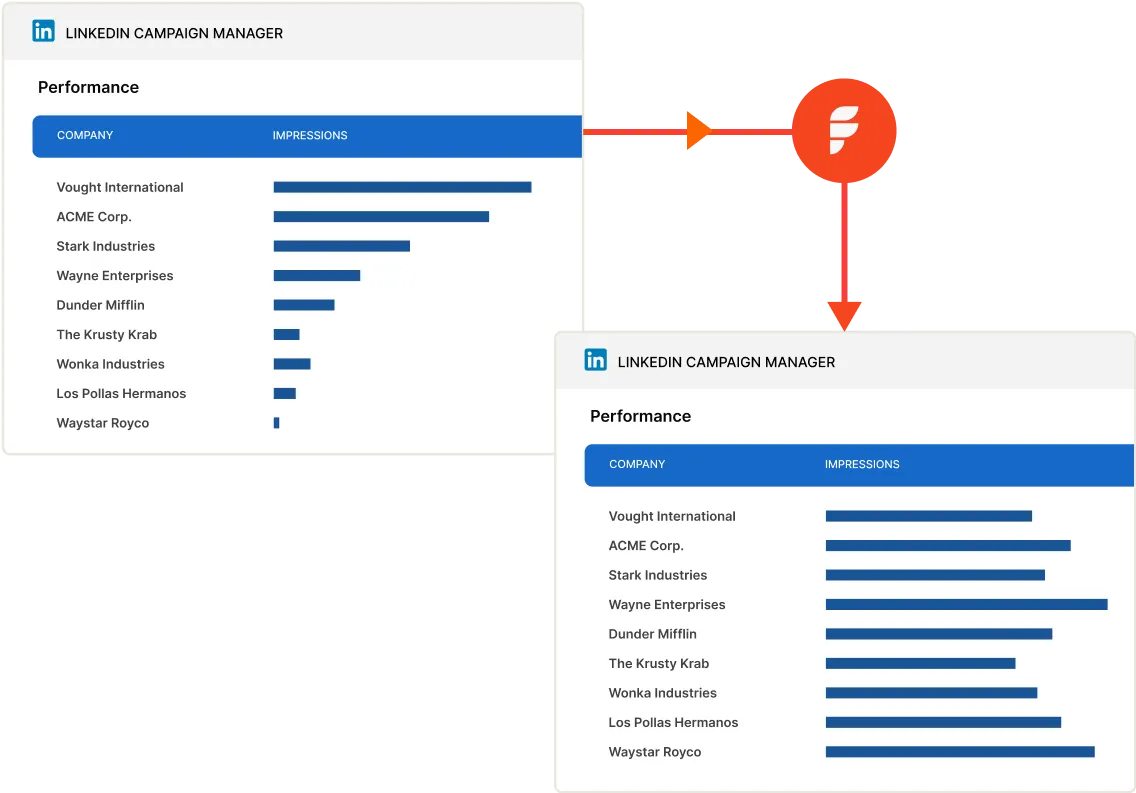Click Dunder Mifflin impressions bar, upper-left panel

point(304,305)
